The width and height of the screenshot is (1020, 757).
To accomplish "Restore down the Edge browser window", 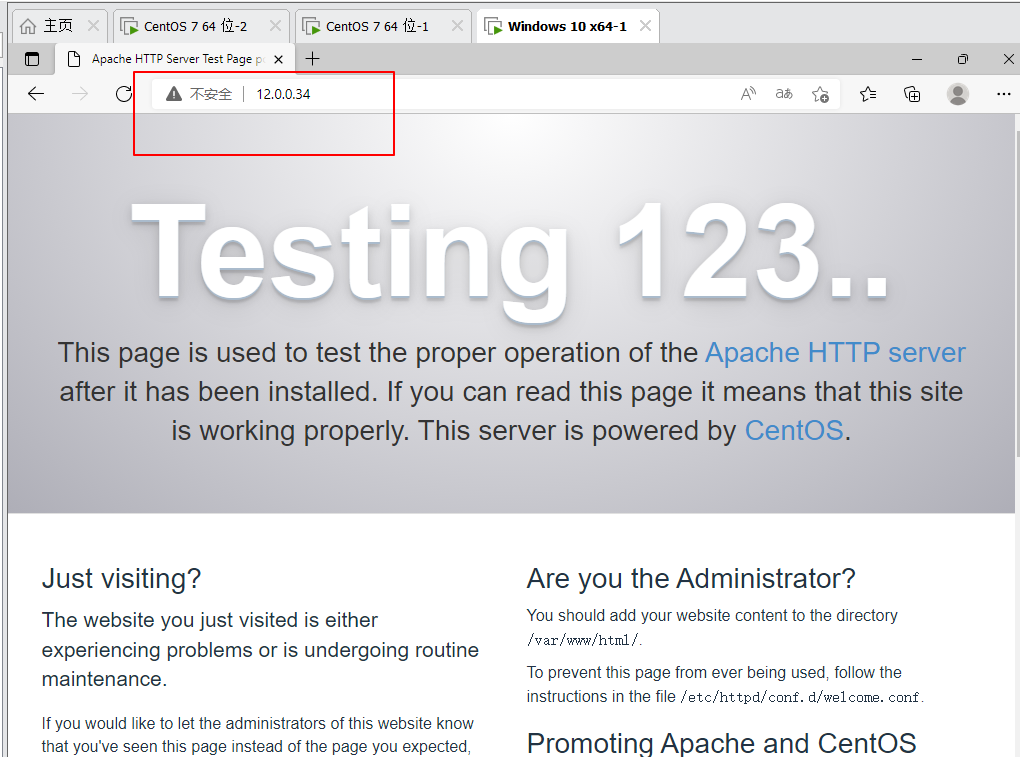I will pos(963,59).
